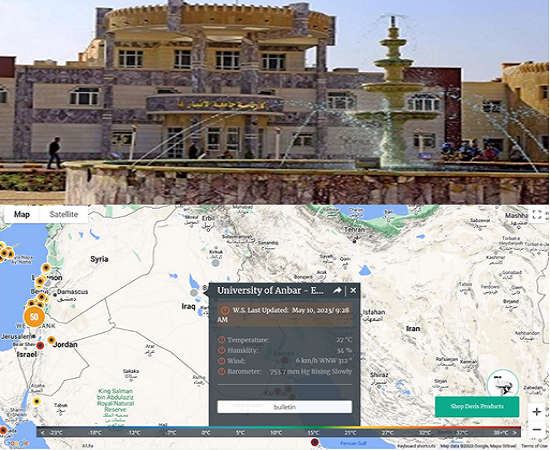The image size is (550, 450).
Task: Select the red station marker near Israel
Action: (40, 345)
